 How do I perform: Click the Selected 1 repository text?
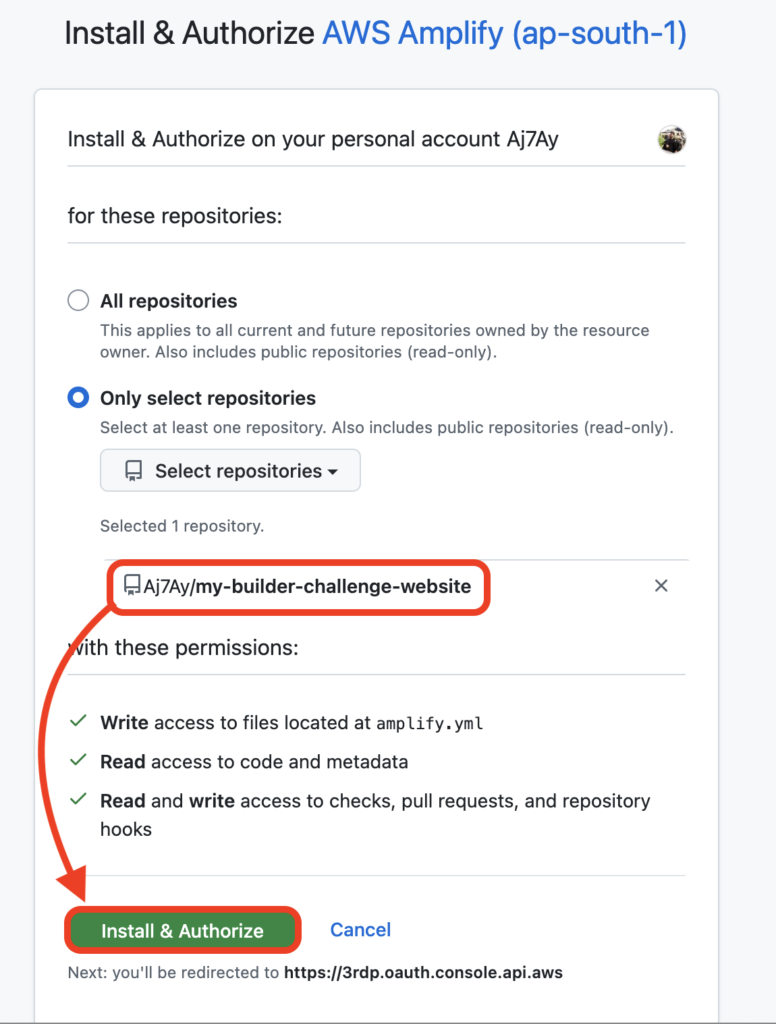pyautogui.click(x=182, y=526)
